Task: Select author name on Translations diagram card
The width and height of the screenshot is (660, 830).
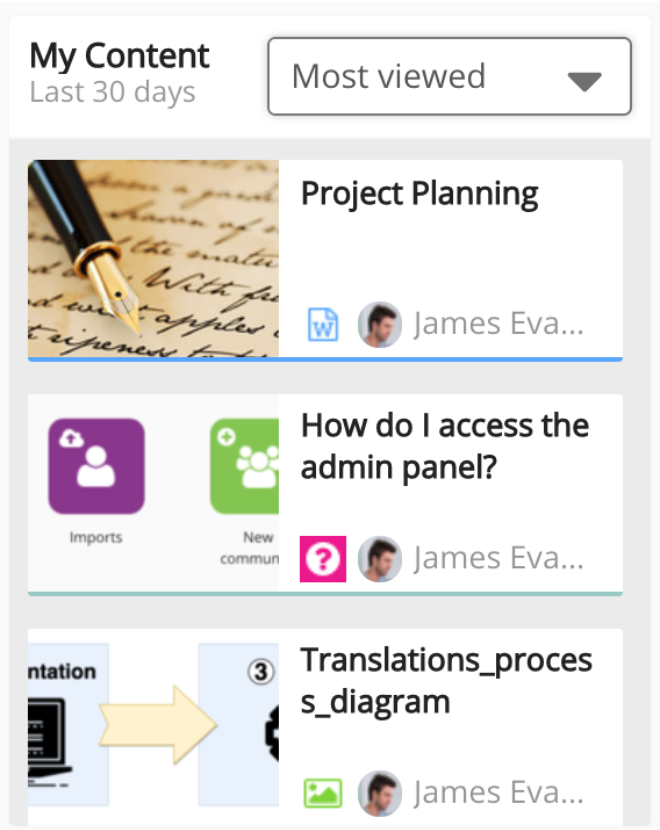Action: (498, 794)
